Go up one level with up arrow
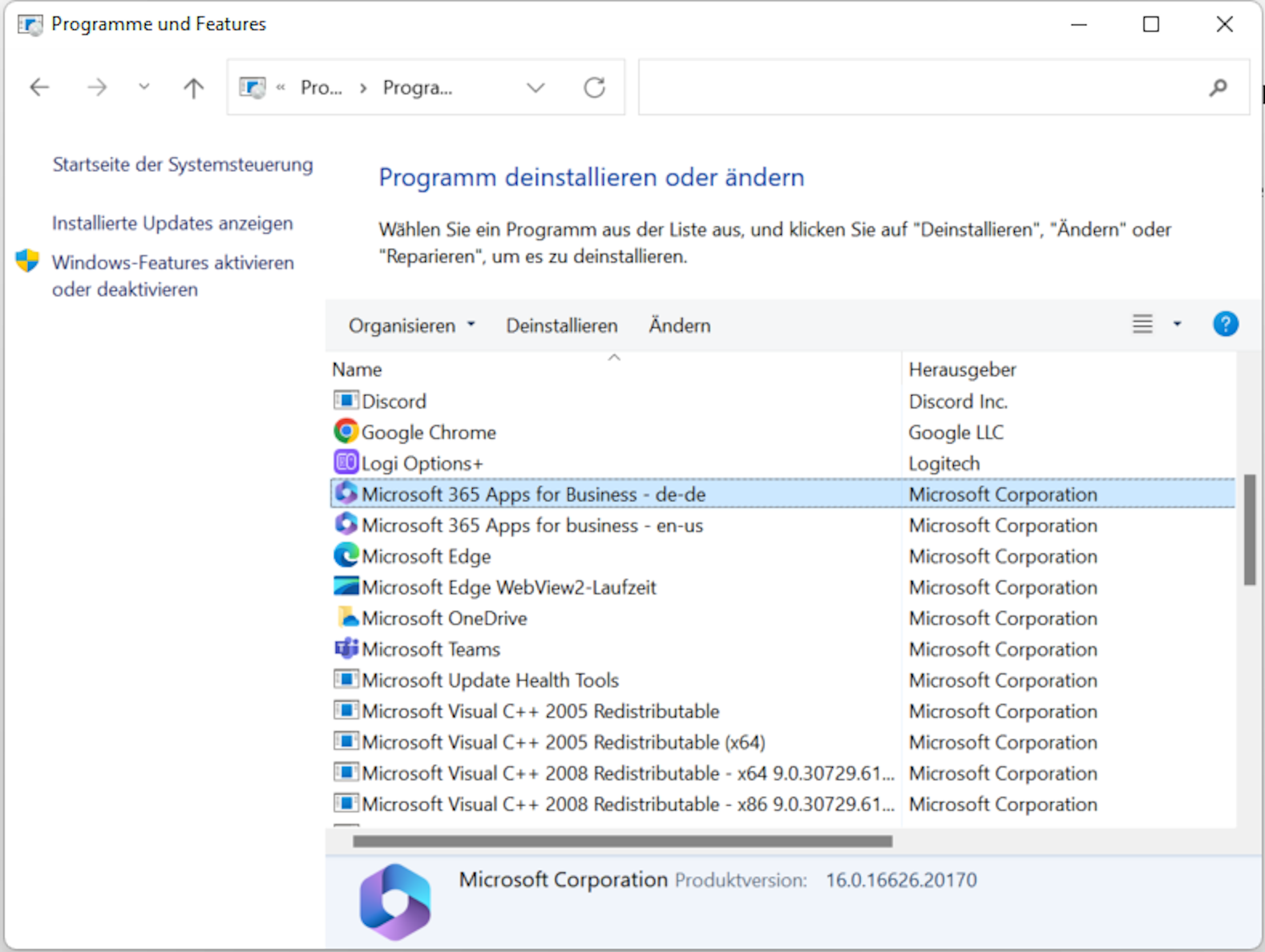The image size is (1265, 952). (193, 87)
